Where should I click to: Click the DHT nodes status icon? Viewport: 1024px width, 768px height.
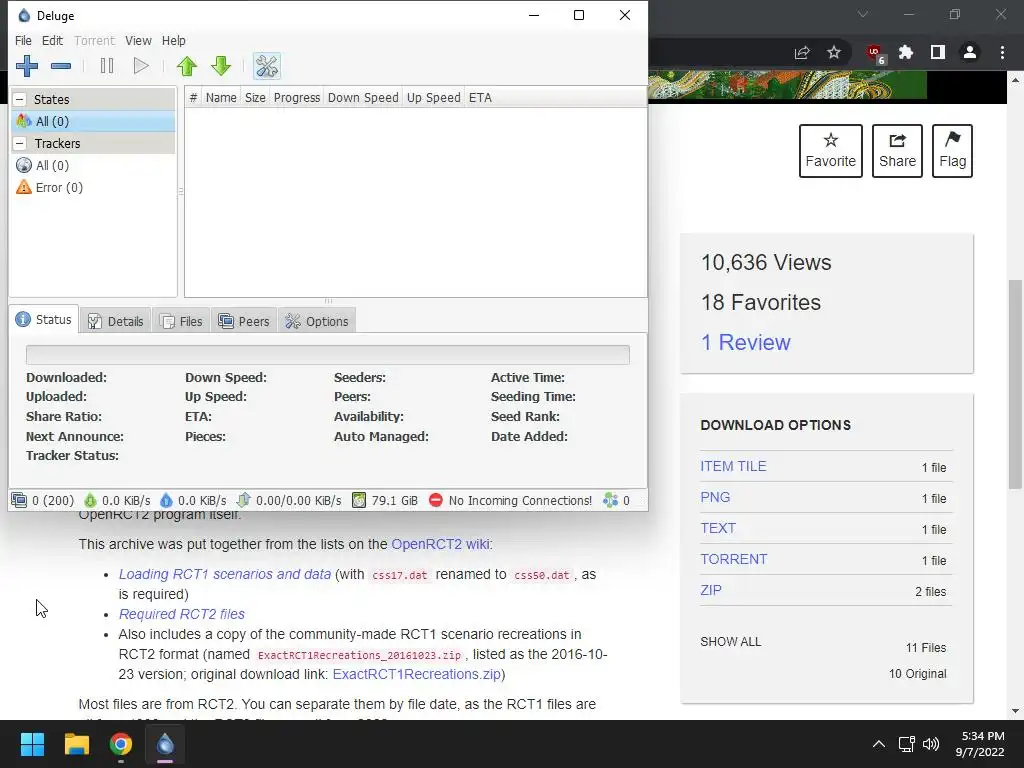610,500
